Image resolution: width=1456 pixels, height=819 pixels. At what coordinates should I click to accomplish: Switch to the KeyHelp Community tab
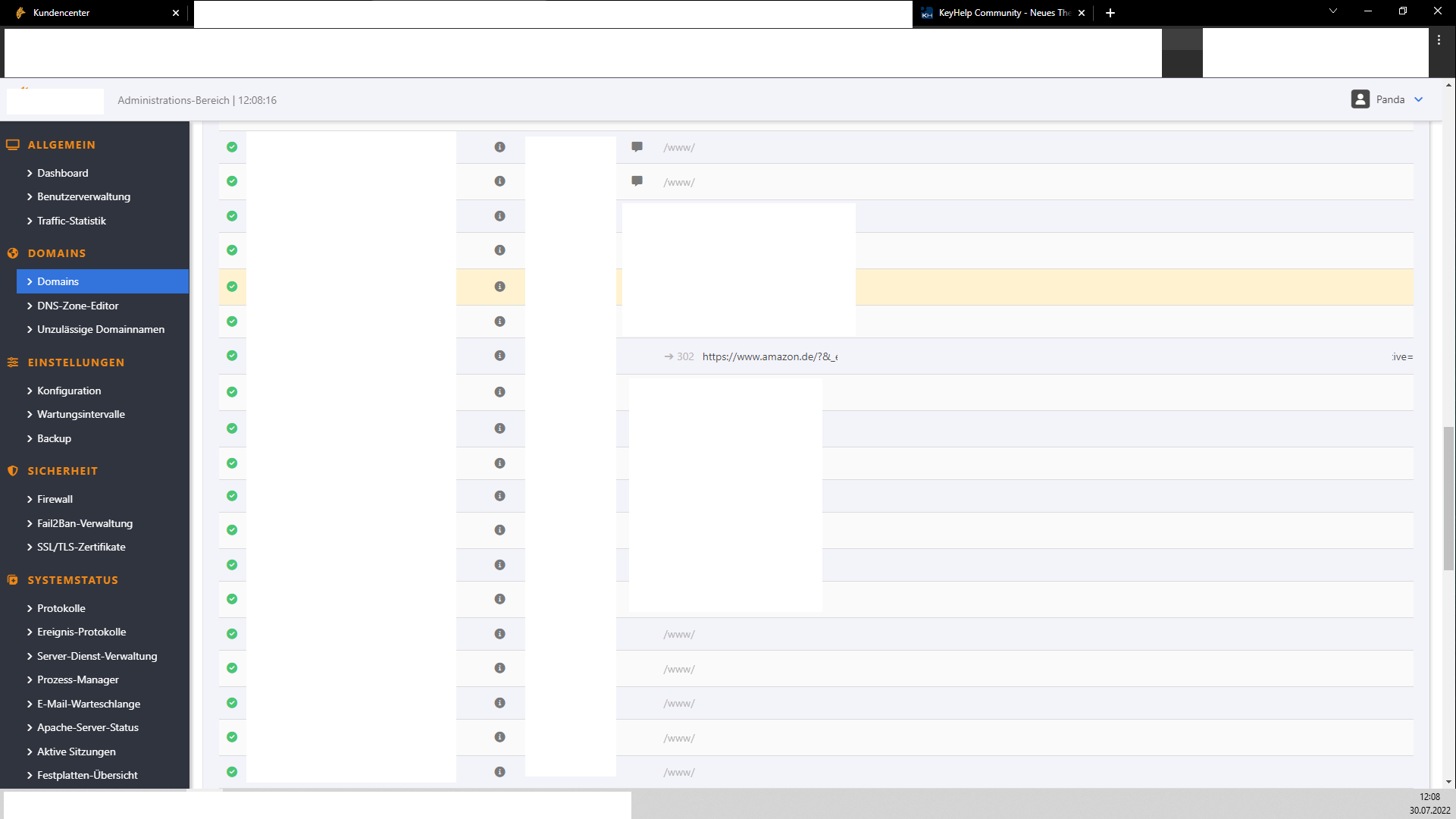(x=1002, y=13)
